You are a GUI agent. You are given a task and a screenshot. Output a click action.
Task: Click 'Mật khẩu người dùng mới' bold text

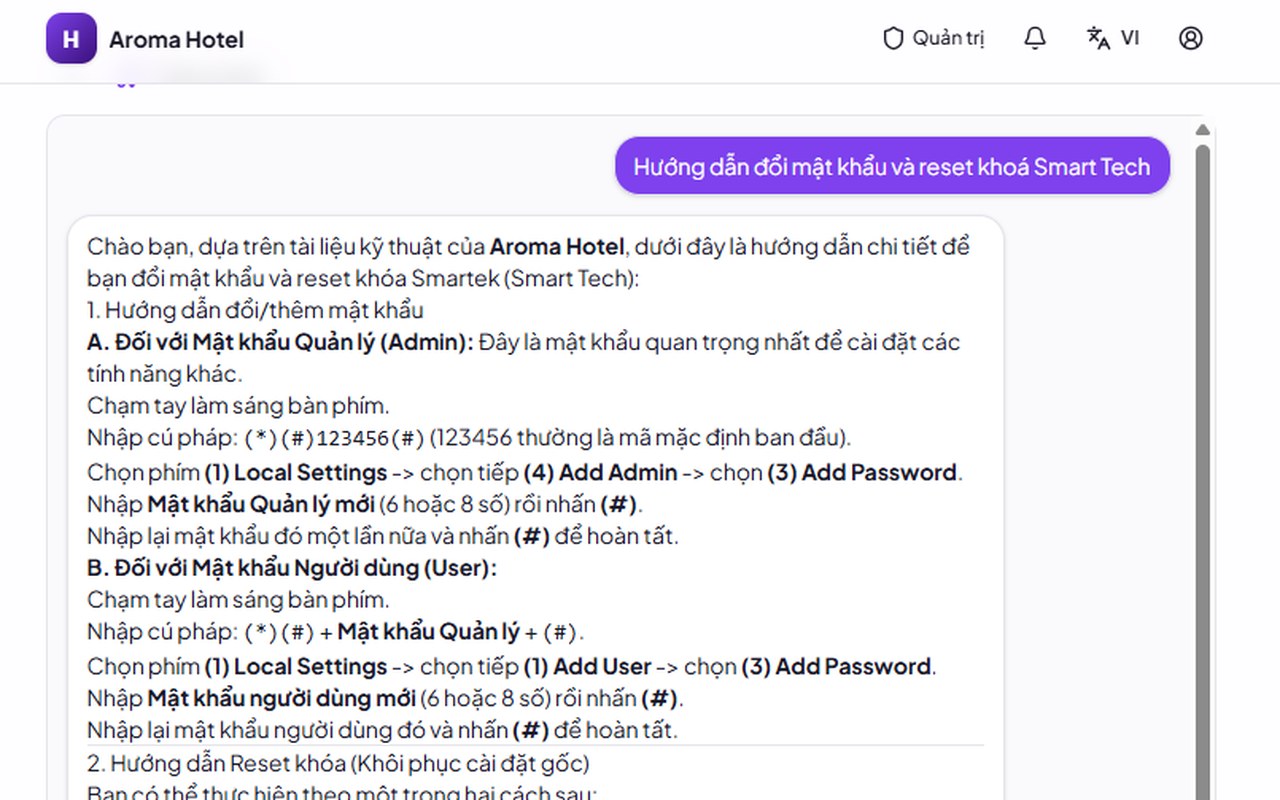coord(281,698)
